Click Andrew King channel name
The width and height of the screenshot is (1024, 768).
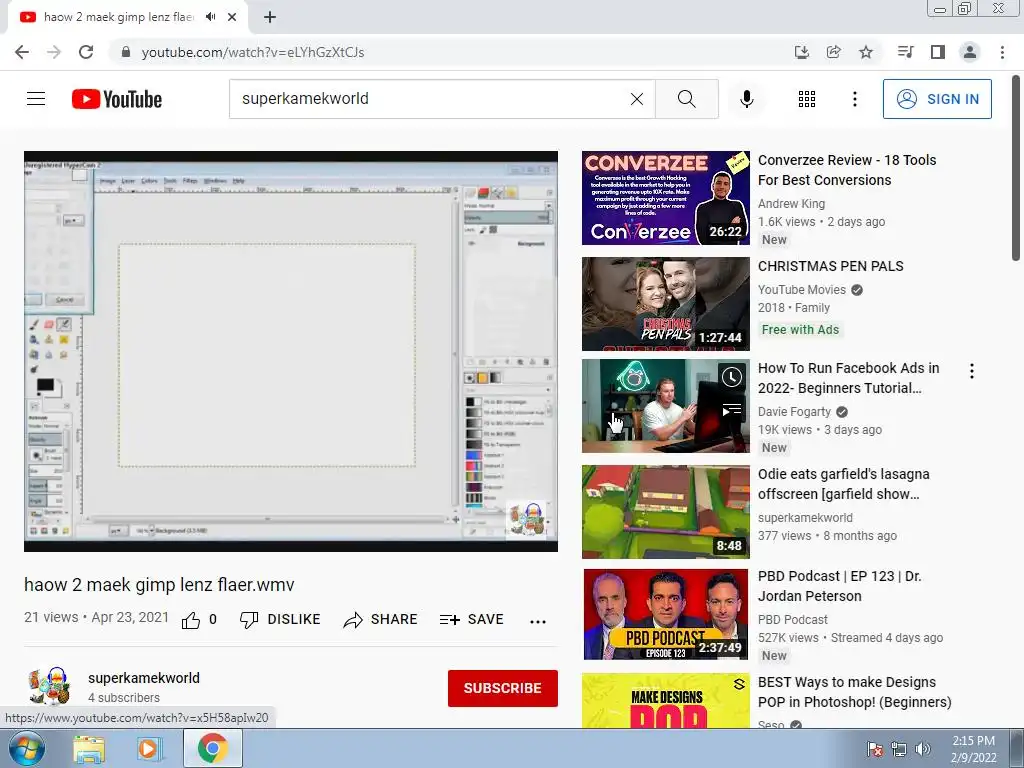point(791,204)
